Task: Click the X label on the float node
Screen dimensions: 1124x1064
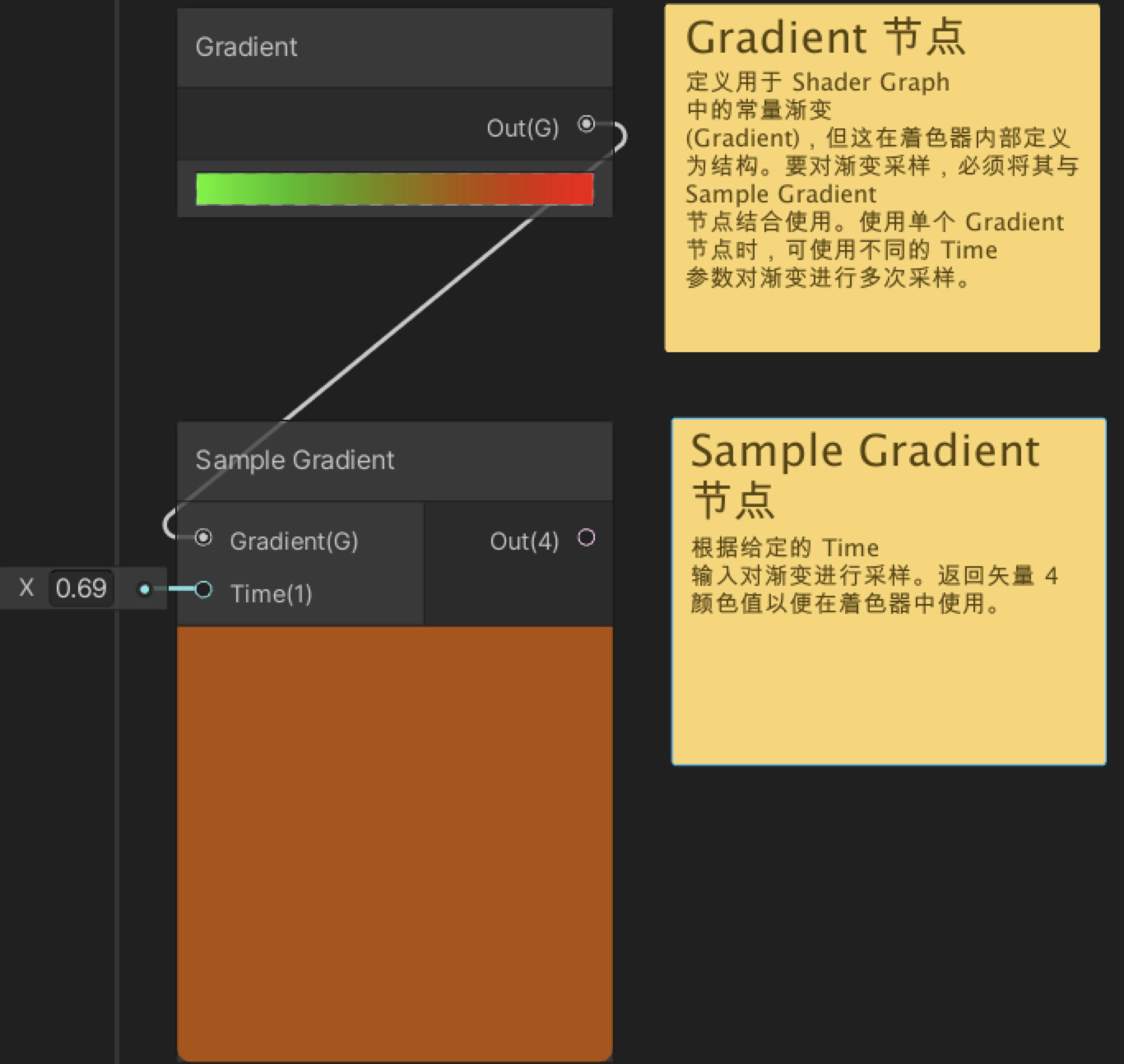Action: point(26,588)
